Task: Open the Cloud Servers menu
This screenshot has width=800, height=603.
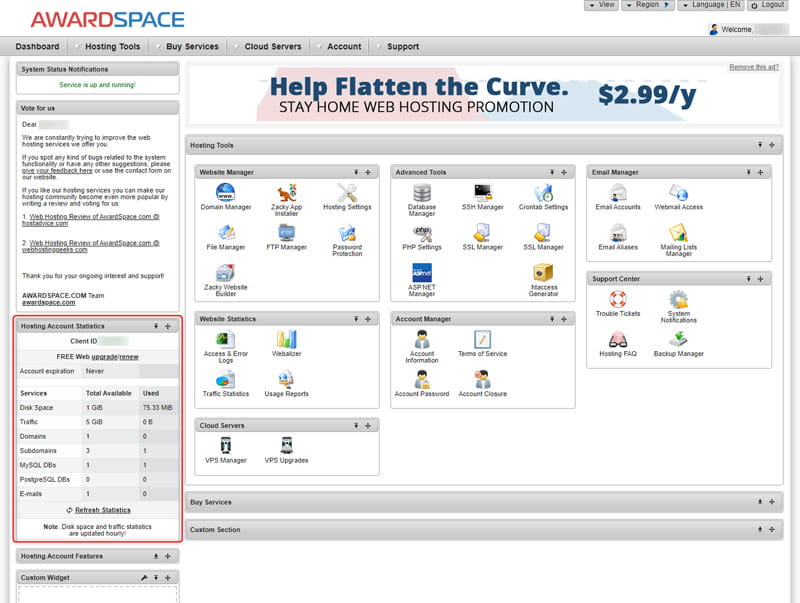Action: click(272, 46)
